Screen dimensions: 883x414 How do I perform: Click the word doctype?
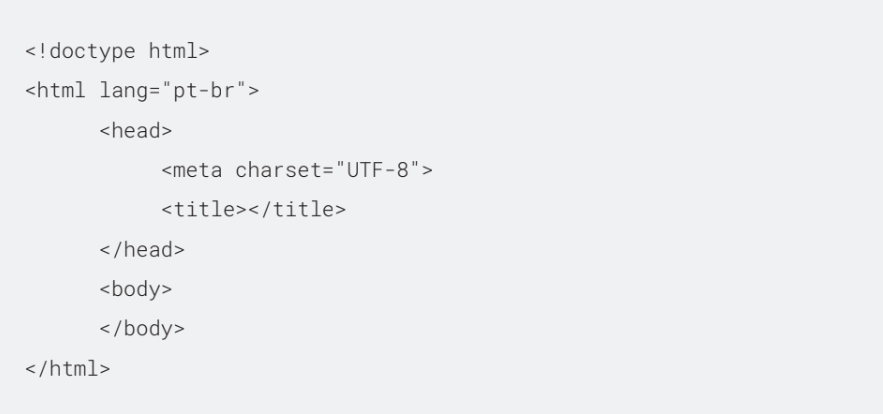pyautogui.click(x=92, y=52)
